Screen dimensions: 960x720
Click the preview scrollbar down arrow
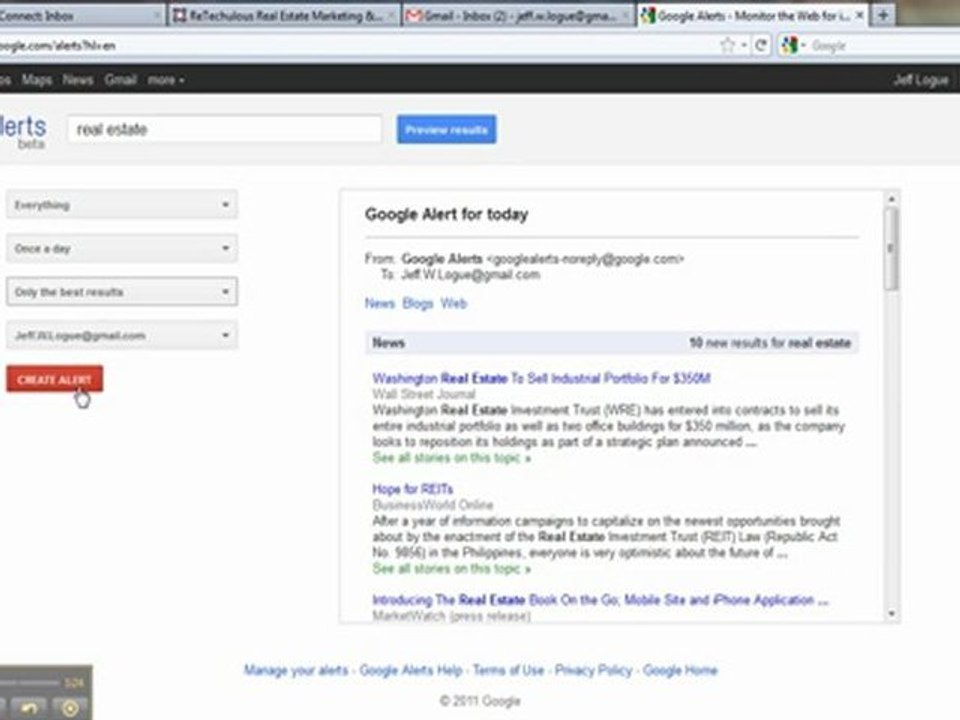(891, 613)
